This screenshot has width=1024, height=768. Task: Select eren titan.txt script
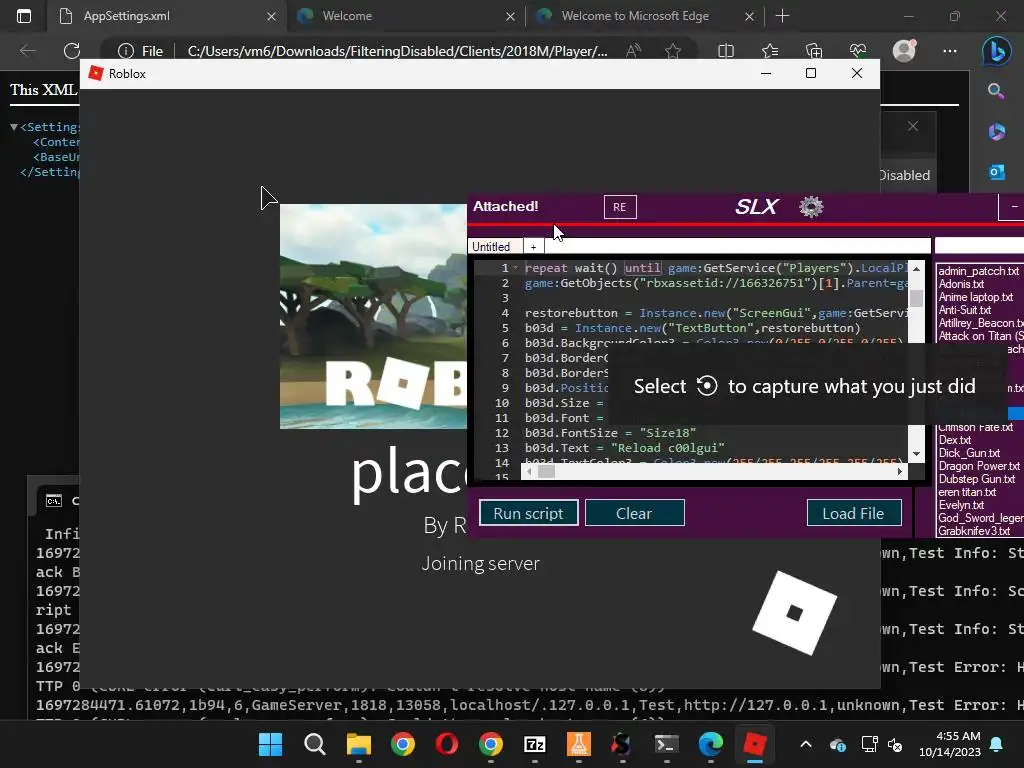pyautogui.click(x=967, y=492)
